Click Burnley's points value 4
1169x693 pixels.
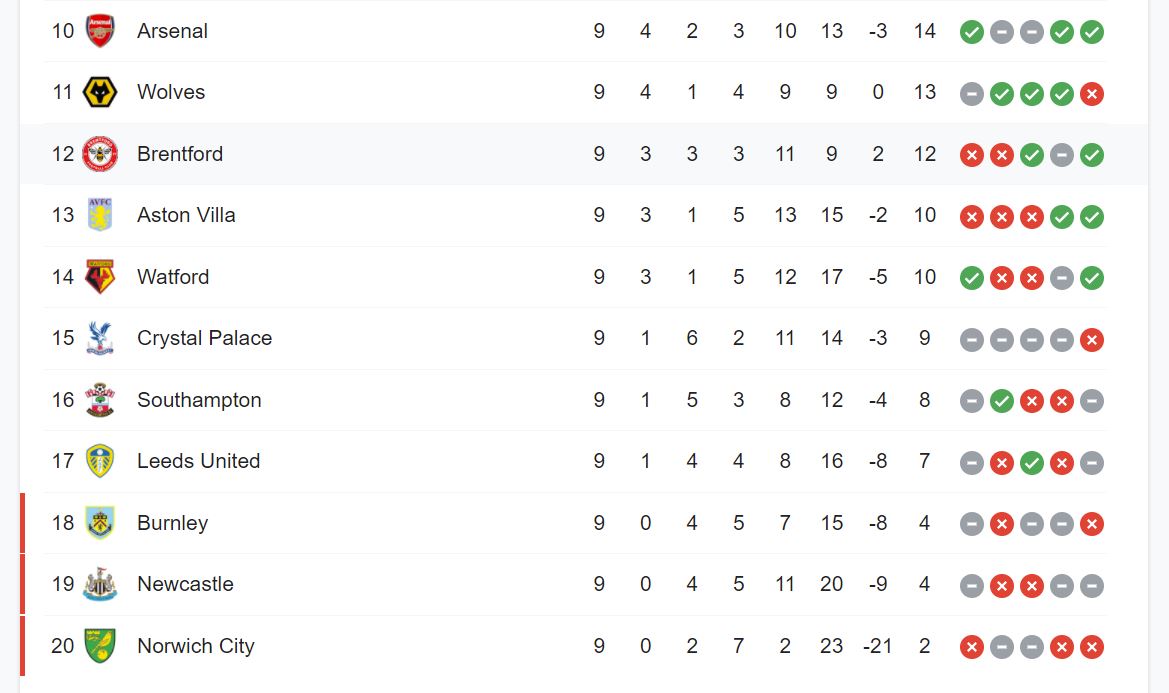point(924,523)
